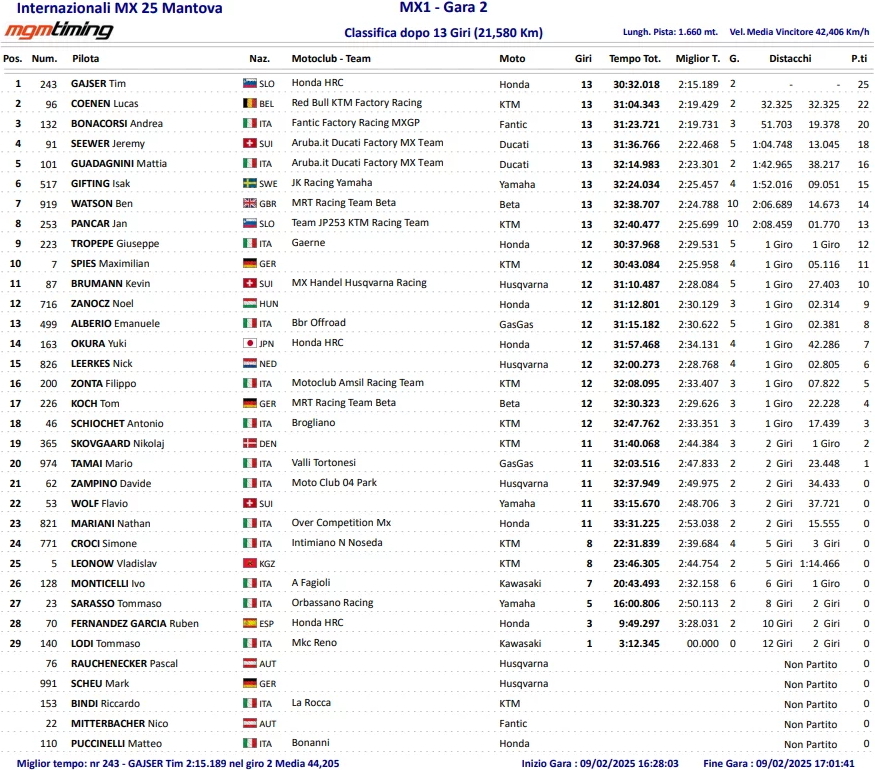This screenshot has width=875, height=770.
Task: Click Netherlands flag beside LEERKES Nick
Action: pos(249,363)
